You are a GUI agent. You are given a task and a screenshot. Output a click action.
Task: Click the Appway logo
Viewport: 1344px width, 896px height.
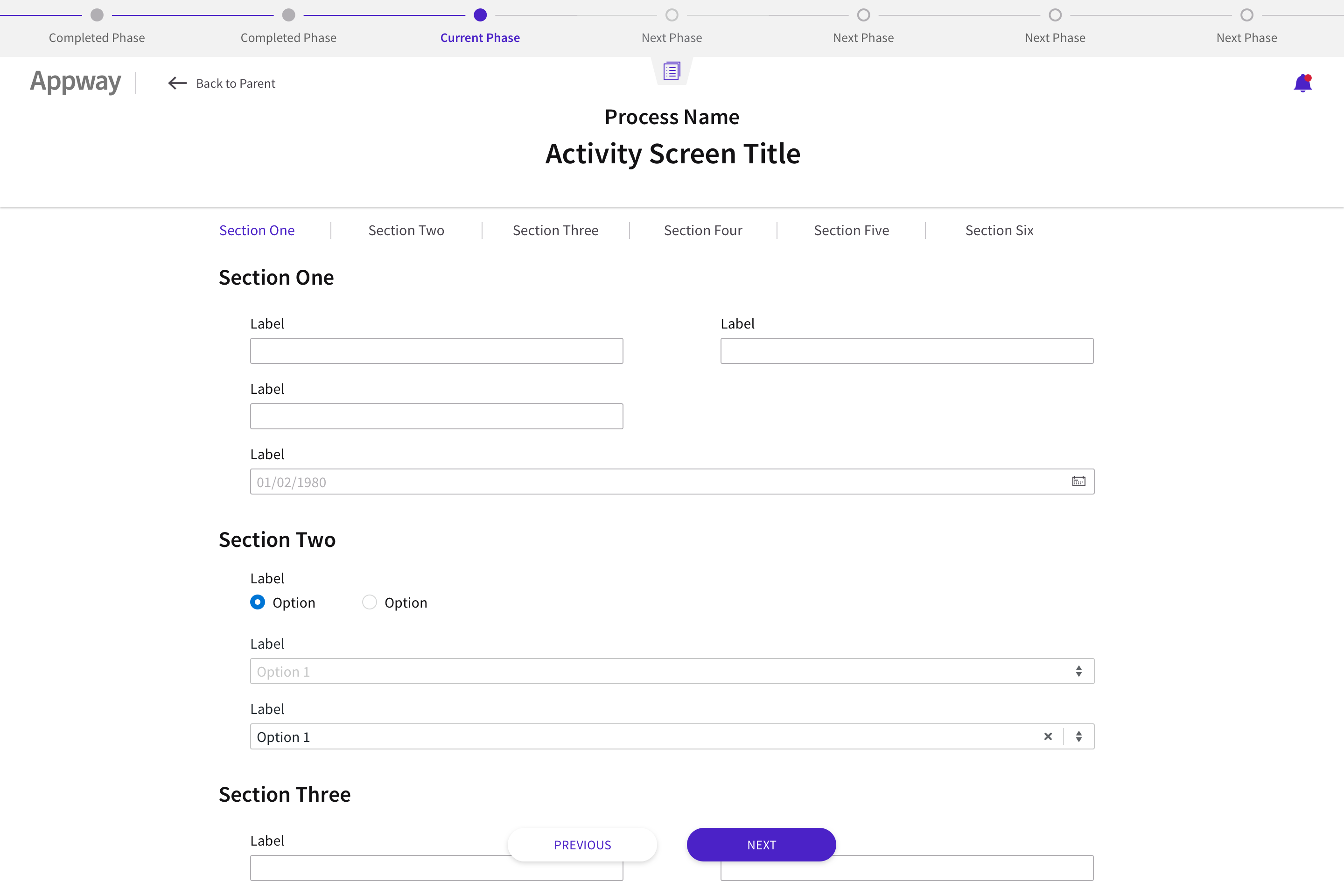[75, 82]
